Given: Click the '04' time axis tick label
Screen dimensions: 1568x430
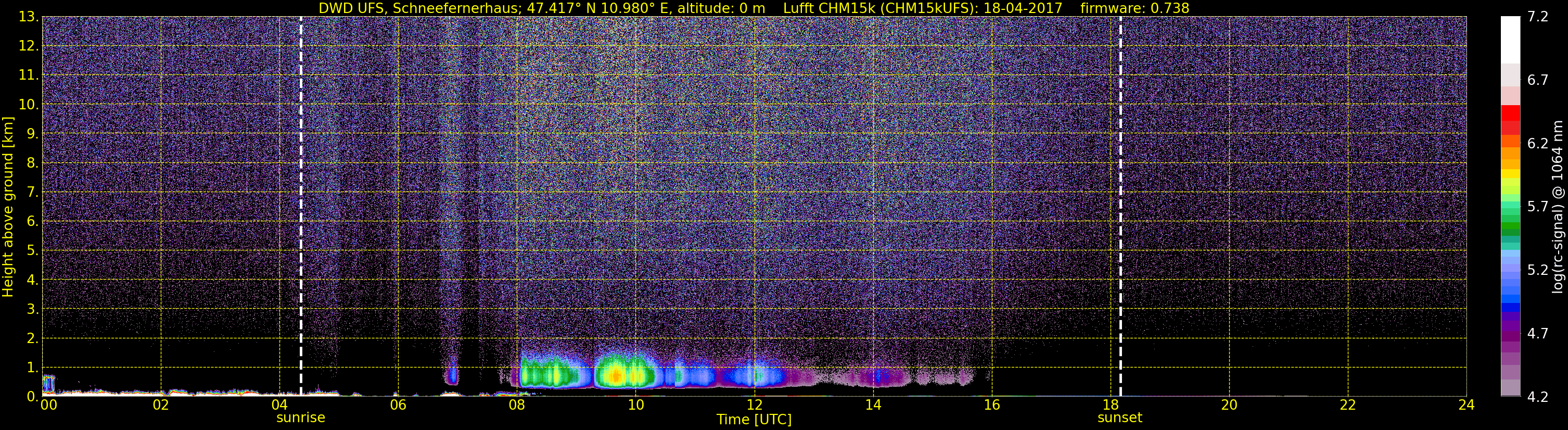Looking at the screenshot, I should [x=279, y=405].
